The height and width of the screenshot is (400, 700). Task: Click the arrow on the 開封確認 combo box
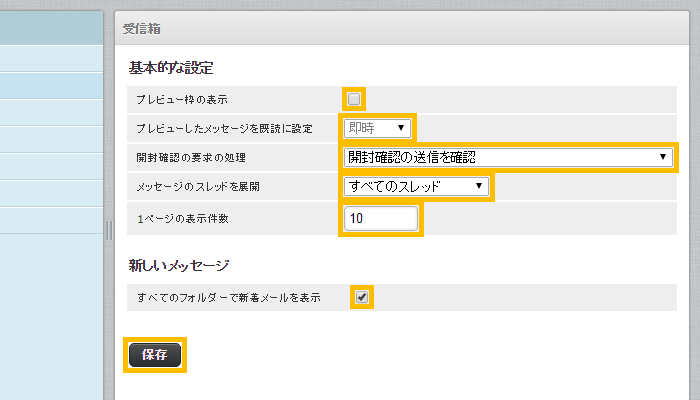663,157
